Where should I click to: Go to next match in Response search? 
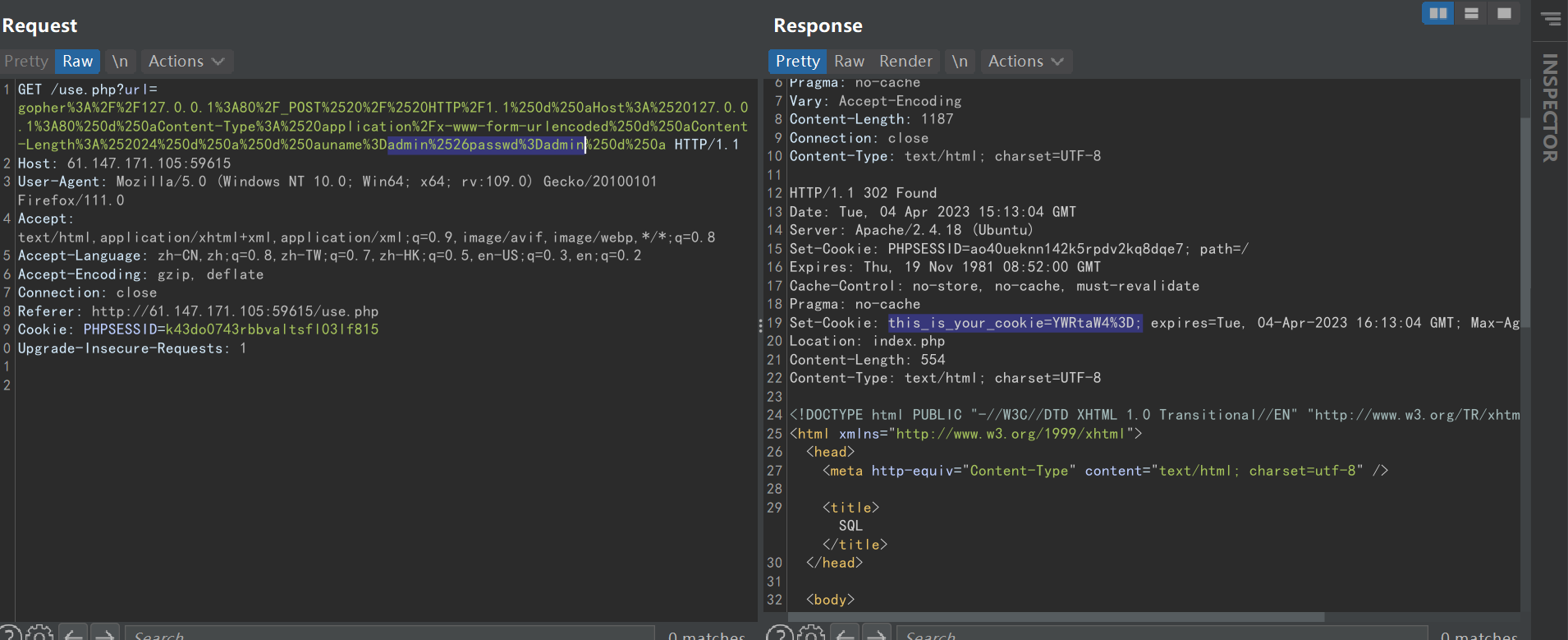877,633
